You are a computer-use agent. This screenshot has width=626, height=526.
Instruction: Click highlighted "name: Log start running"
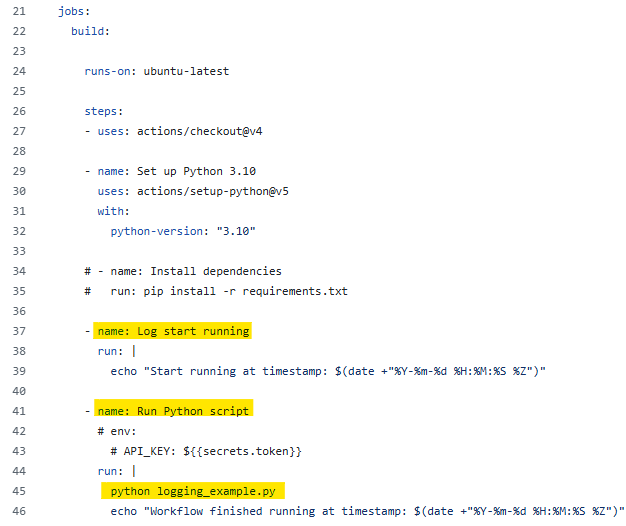[173, 331]
